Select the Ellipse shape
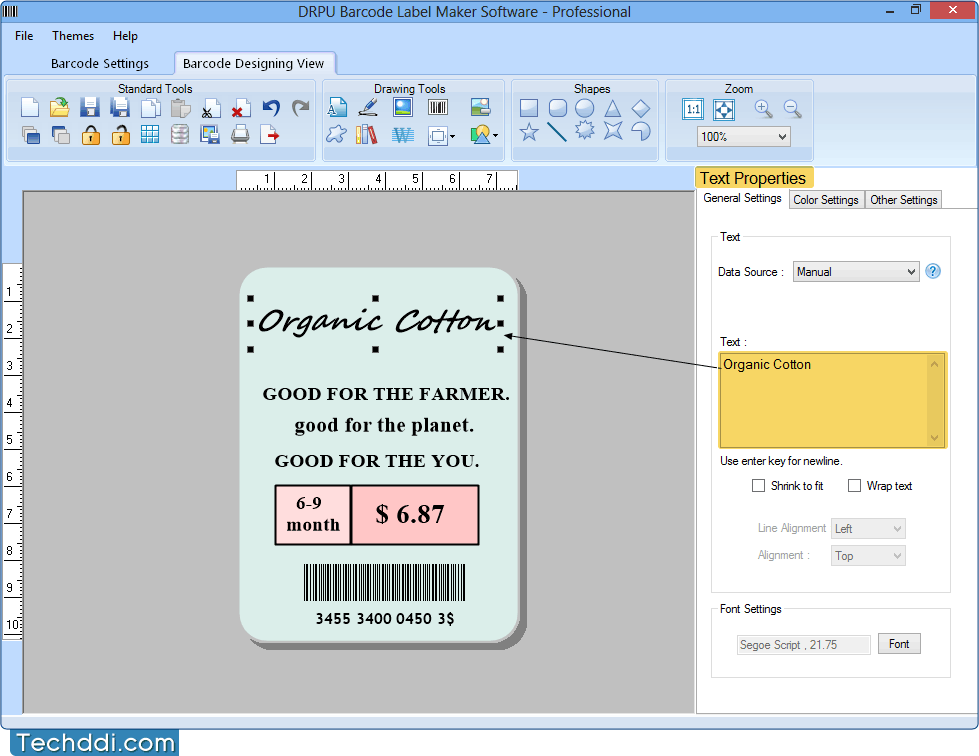Image resolution: width=979 pixels, height=756 pixels. point(584,108)
